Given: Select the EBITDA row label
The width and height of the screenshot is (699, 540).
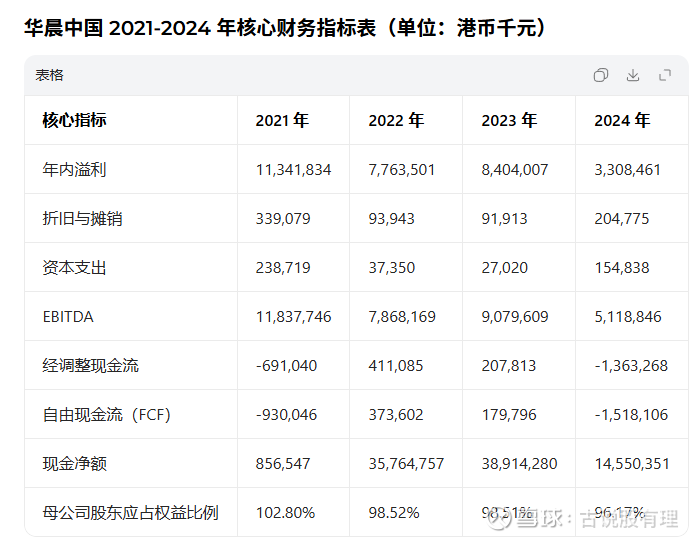Looking at the screenshot, I should [68, 317].
